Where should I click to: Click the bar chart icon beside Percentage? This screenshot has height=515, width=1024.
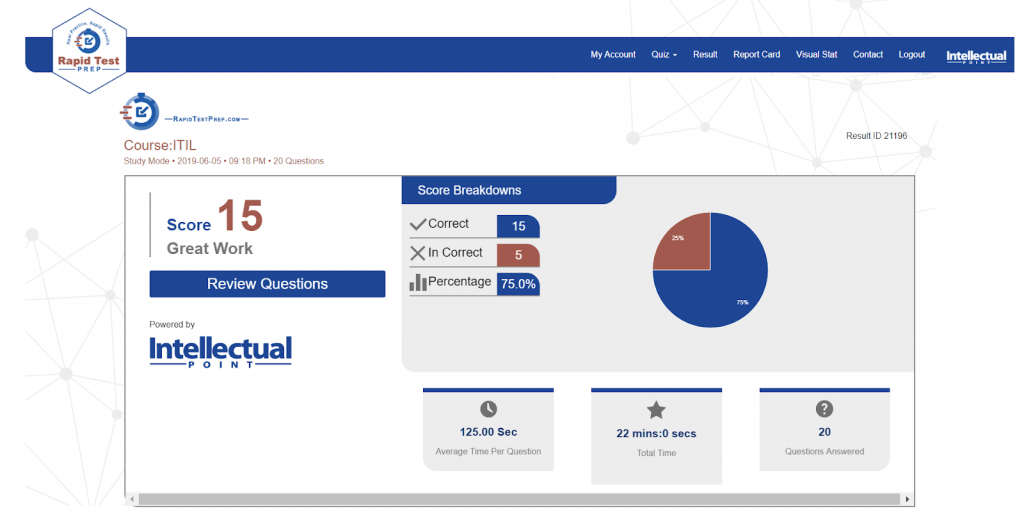tap(418, 282)
